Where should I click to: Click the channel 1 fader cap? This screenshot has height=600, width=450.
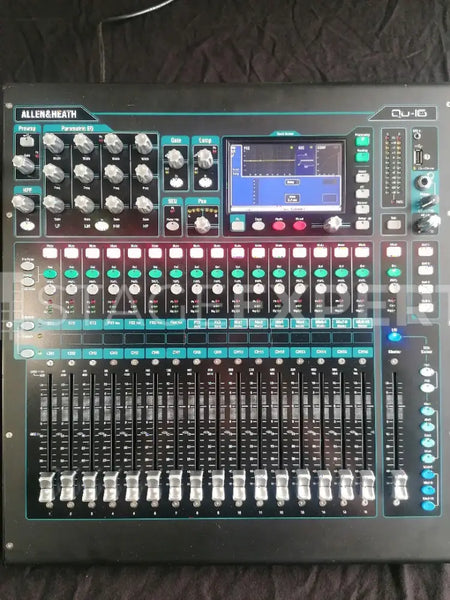(x=47, y=488)
